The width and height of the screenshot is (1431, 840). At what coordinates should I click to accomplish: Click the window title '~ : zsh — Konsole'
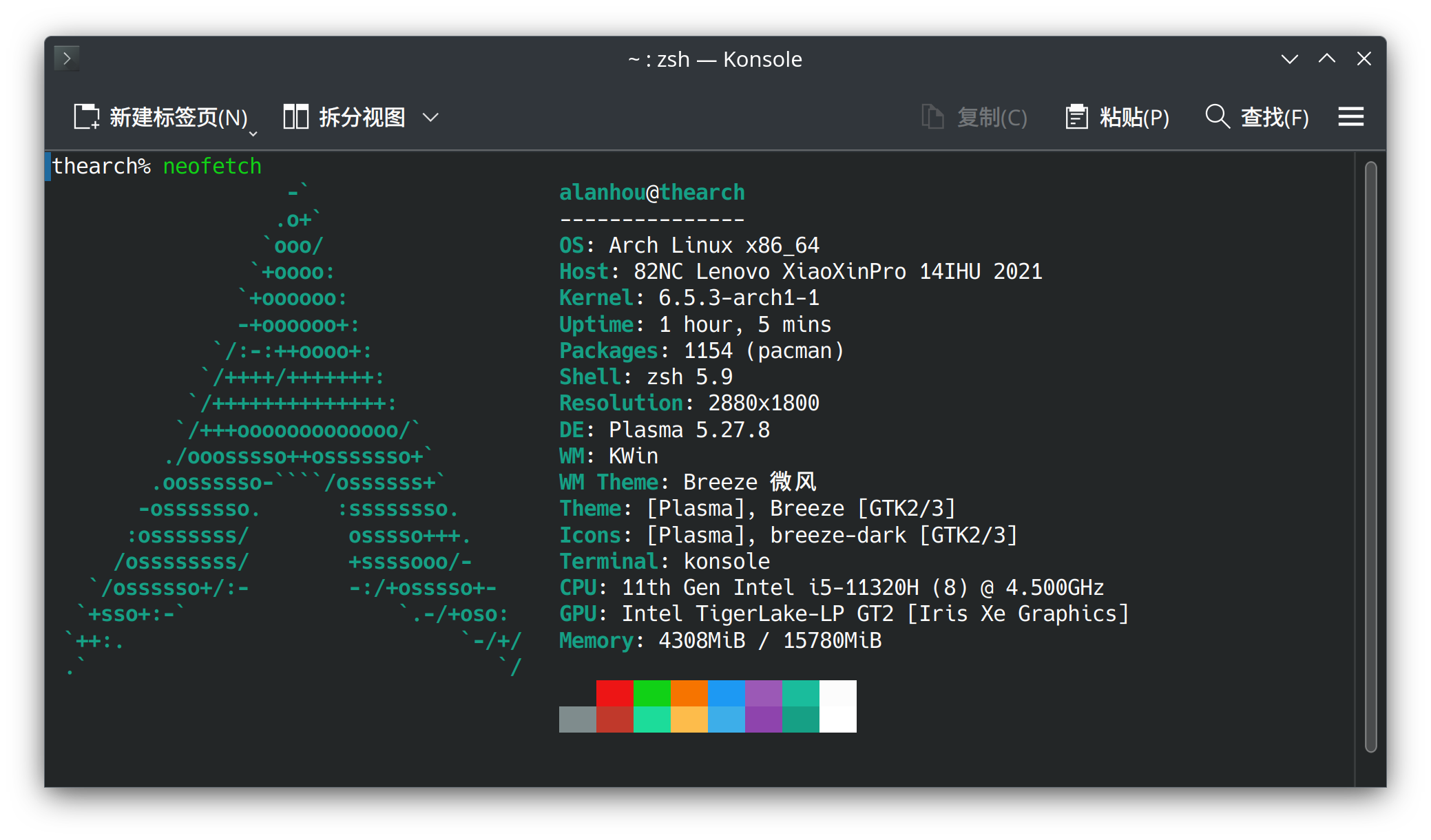[715, 59]
